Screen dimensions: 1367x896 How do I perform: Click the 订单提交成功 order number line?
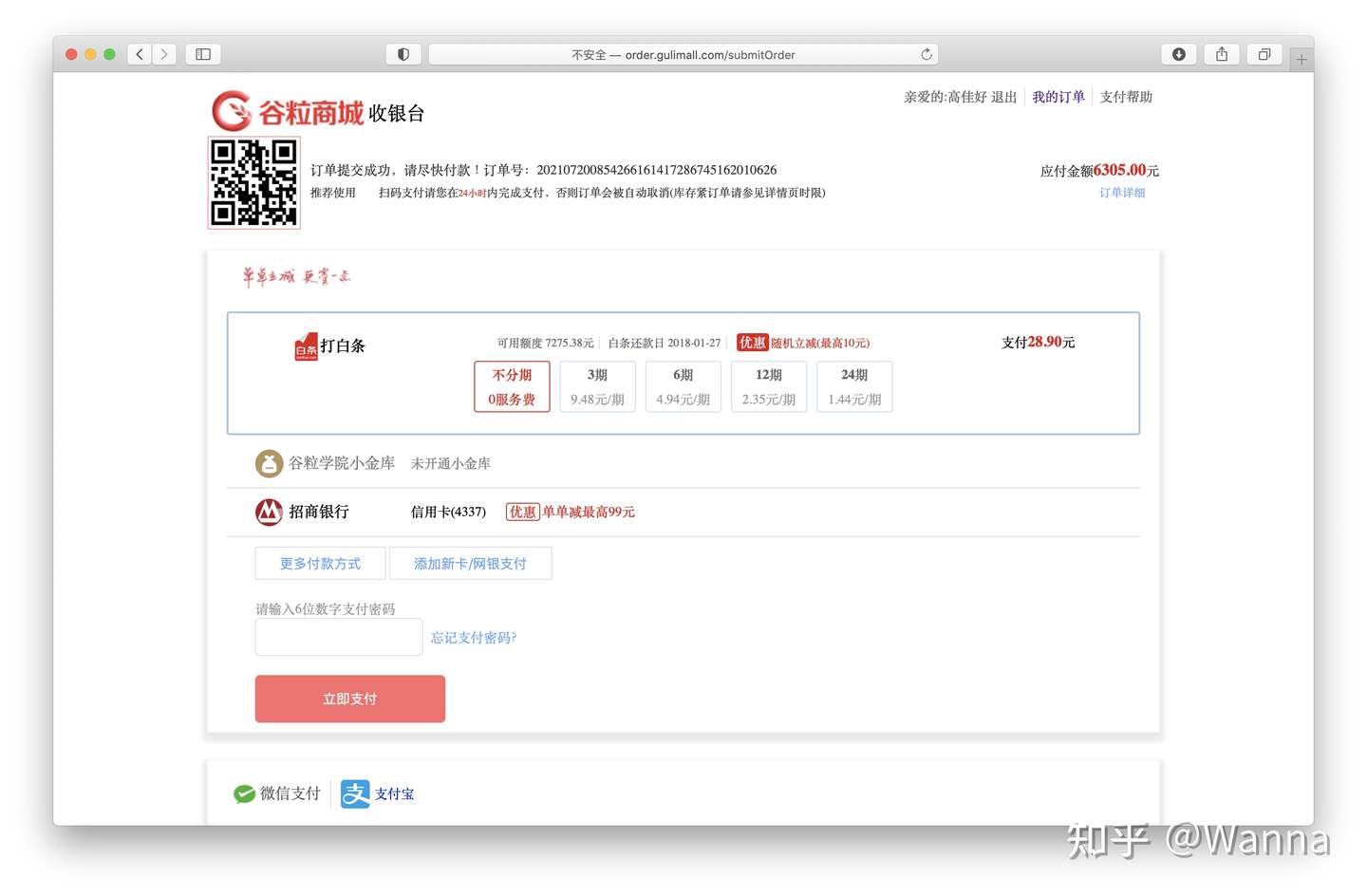[544, 170]
